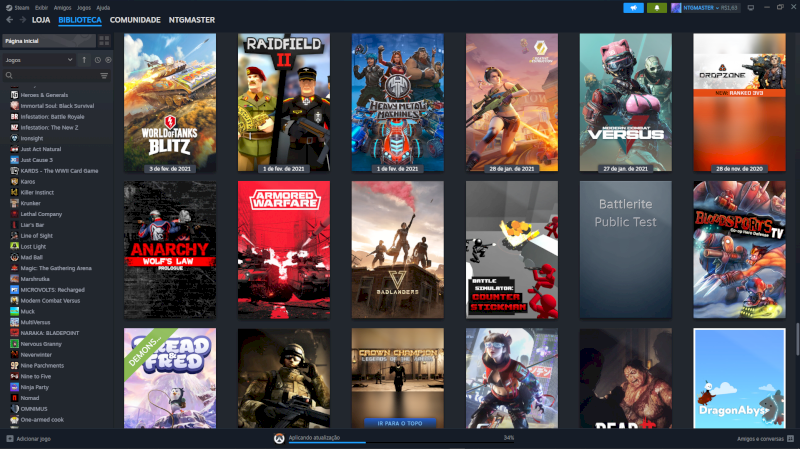
Task: Open Badlanders game cover
Action: [x=397, y=250]
